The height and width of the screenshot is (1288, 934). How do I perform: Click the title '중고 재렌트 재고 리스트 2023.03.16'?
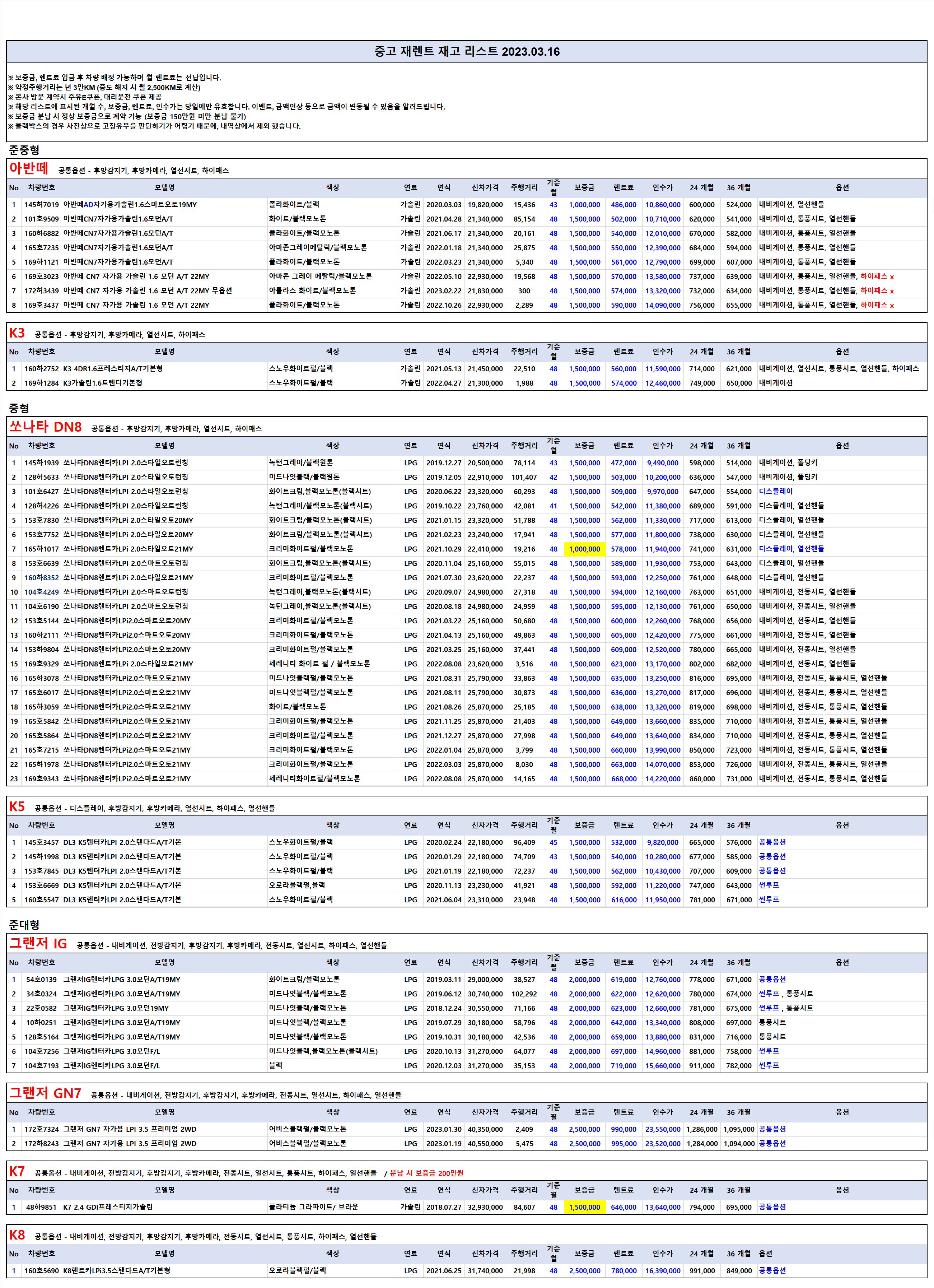tap(467, 52)
